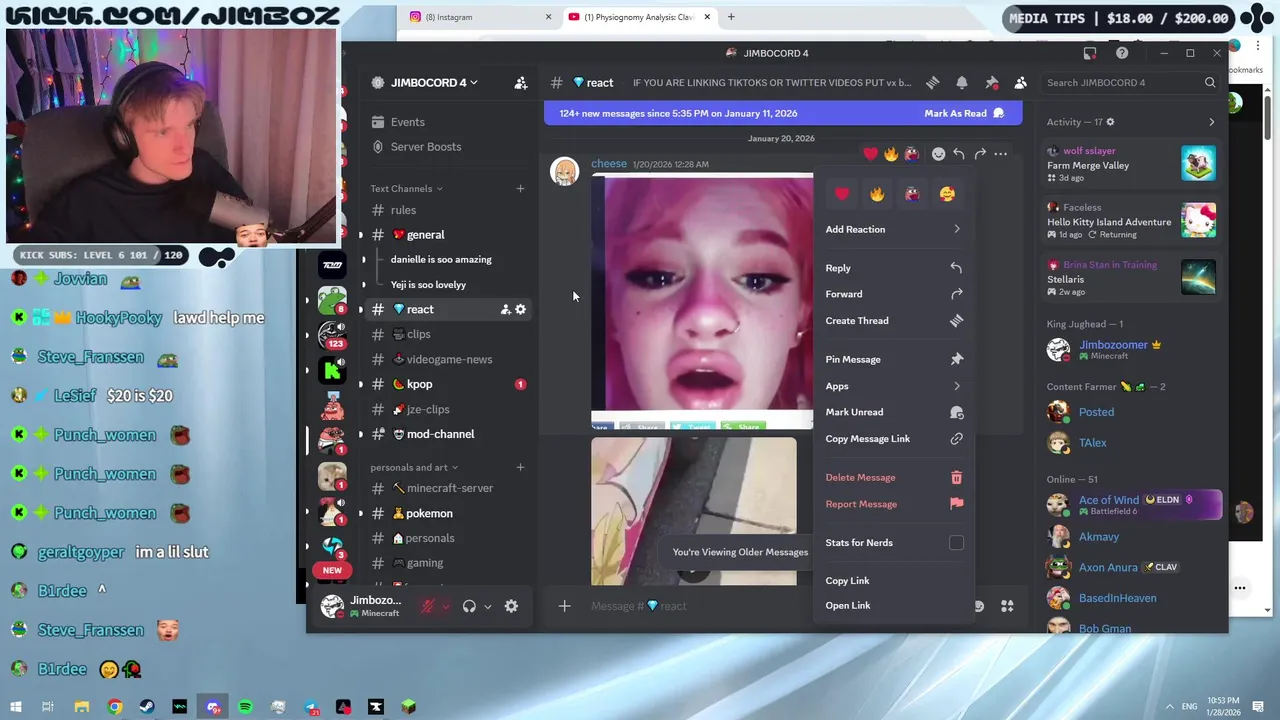Image resolution: width=1280 pixels, height=720 pixels.
Task: Click forward arrow on message hover toolbar
Action: (x=980, y=154)
